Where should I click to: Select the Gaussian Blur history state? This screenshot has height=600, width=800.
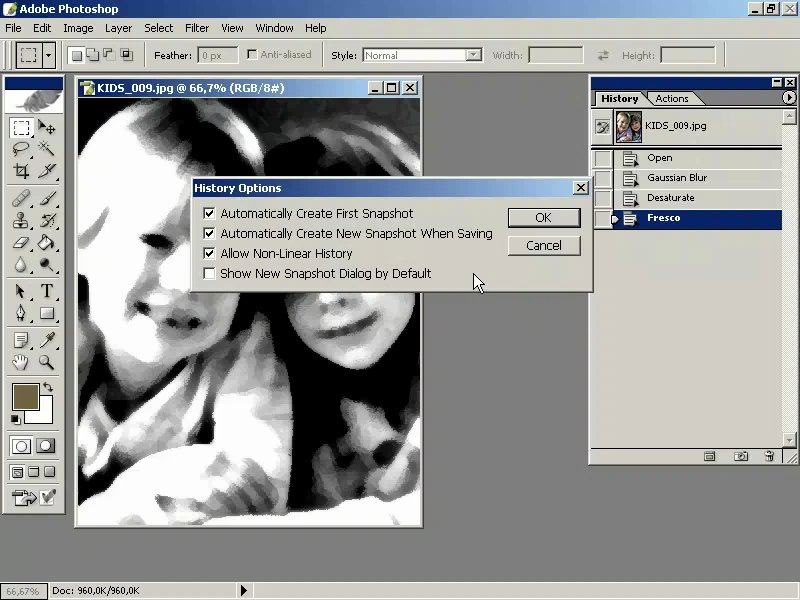point(697,178)
